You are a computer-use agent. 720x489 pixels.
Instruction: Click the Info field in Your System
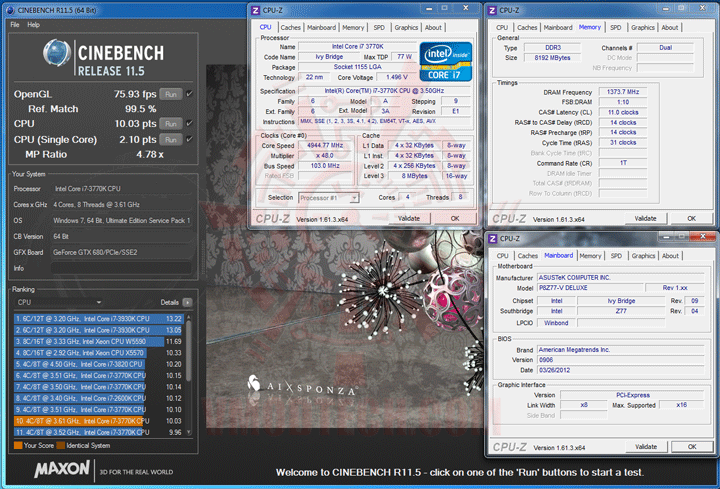pos(121,268)
